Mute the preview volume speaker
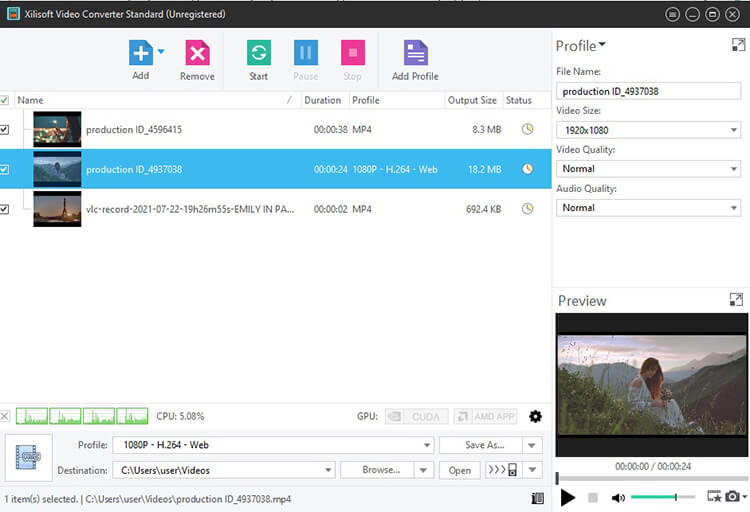Screen dimensions: 750x512 tap(618, 498)
